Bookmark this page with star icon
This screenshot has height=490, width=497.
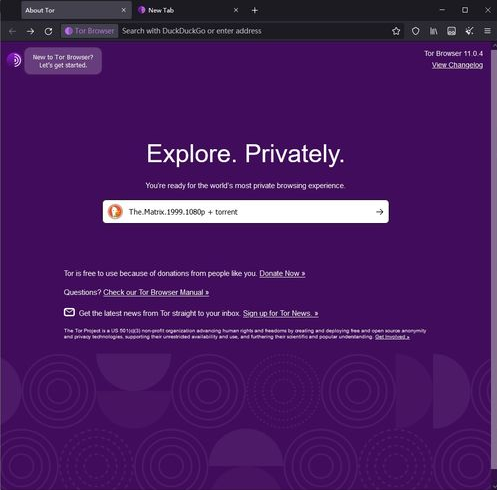point(396,31)
